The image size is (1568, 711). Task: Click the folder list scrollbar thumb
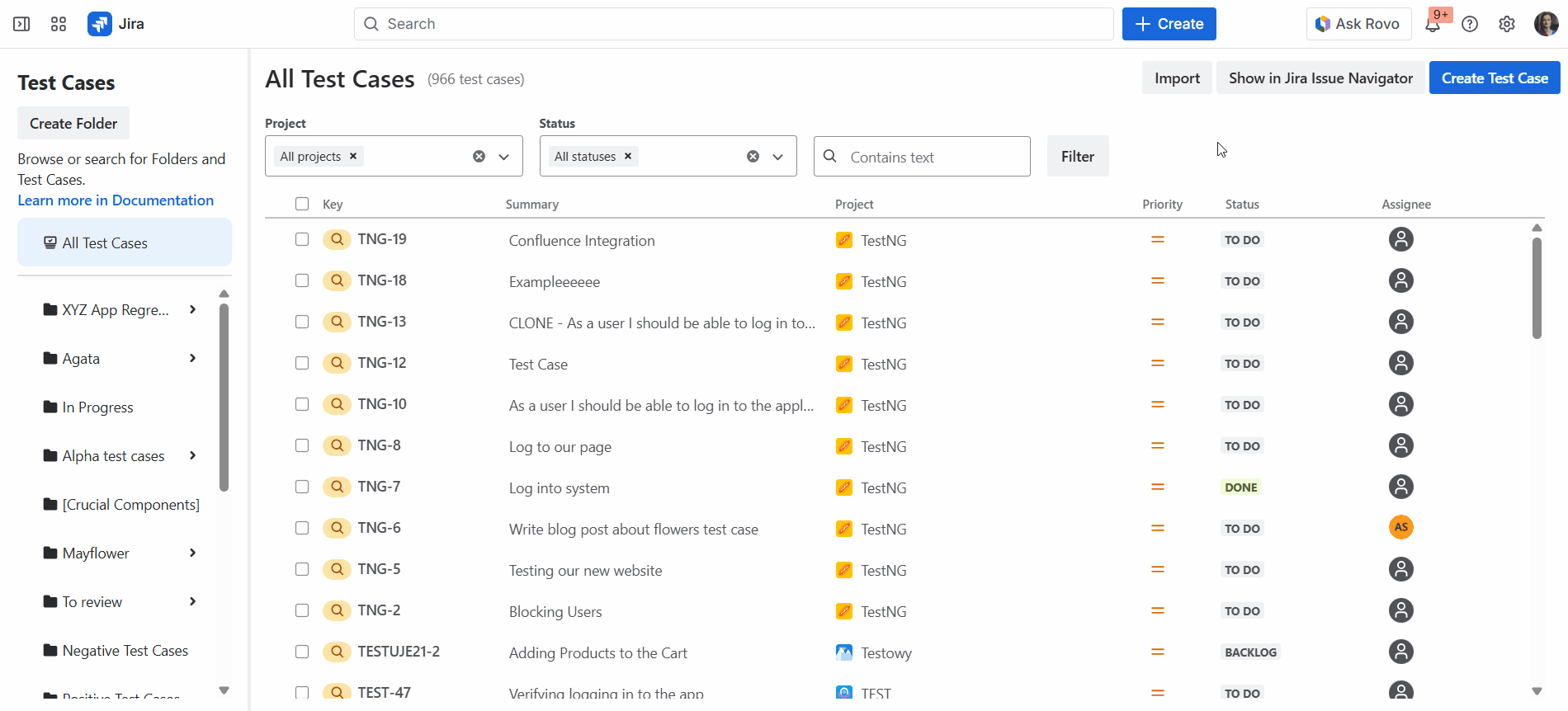click(x=224, y=398)
